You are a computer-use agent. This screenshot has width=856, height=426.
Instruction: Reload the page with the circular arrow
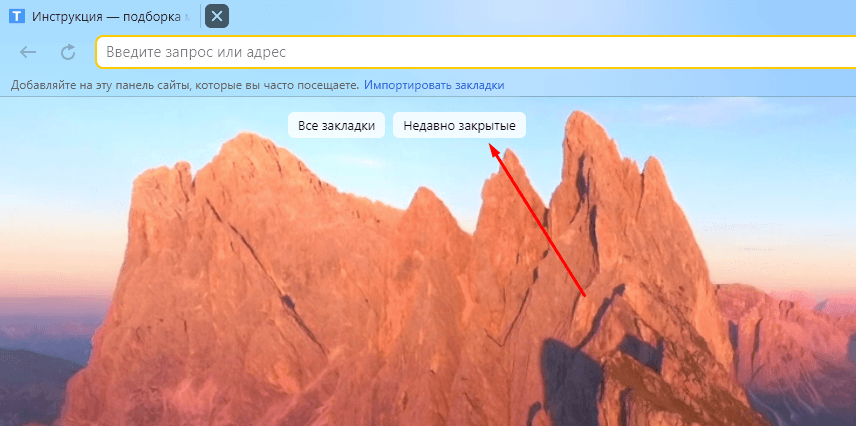[x=68, y=53]
